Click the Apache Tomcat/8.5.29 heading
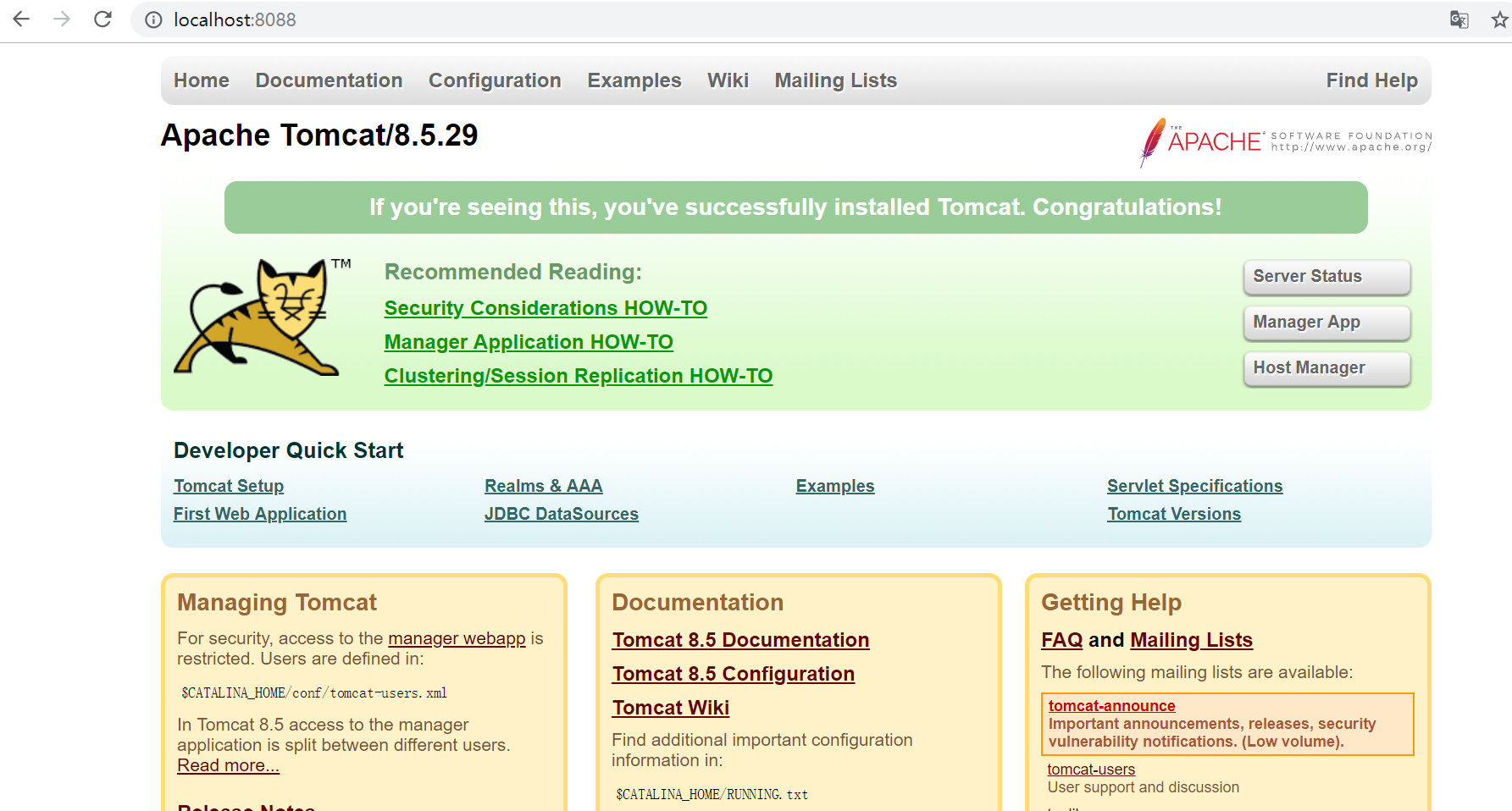 (319, 135)
